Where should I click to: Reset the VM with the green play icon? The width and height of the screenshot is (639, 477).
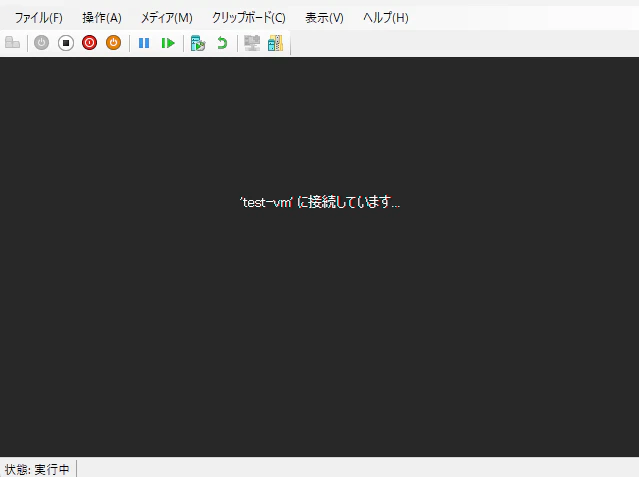click(x=168, y=43)
